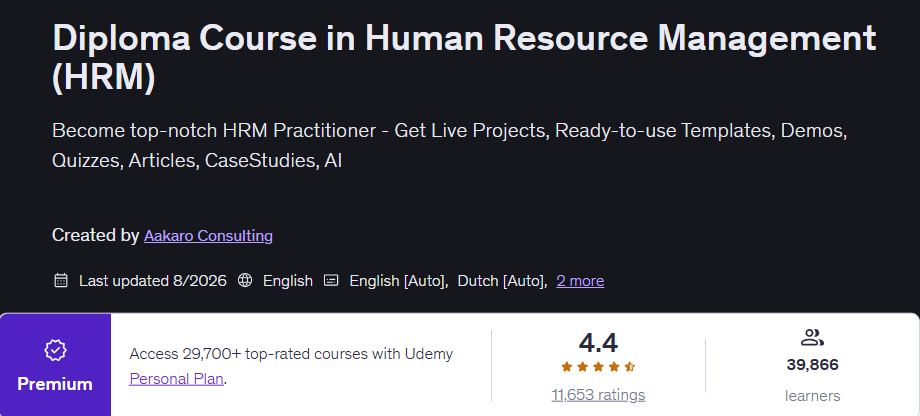Click the half-filled fifth star
This screenshot has width=920, height=416.
tap(629, 367)
